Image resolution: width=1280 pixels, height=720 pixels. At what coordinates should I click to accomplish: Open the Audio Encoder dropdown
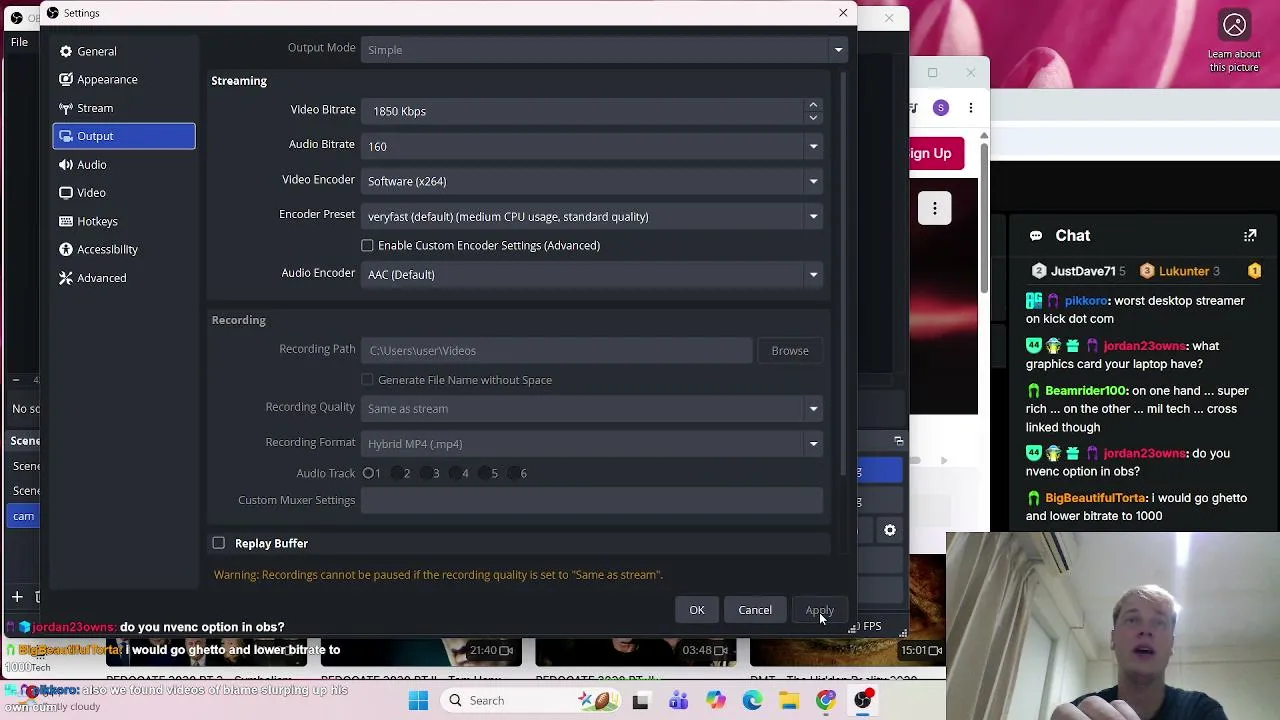point(592,274)
